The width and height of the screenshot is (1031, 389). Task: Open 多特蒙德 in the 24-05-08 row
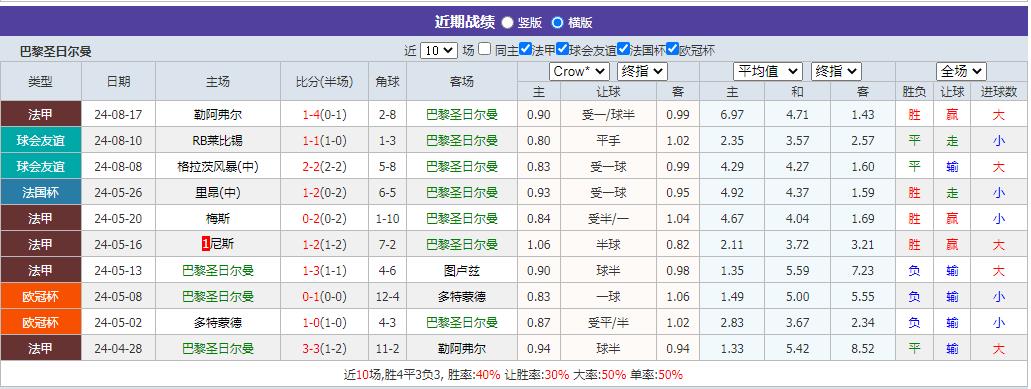coord(462,297)
